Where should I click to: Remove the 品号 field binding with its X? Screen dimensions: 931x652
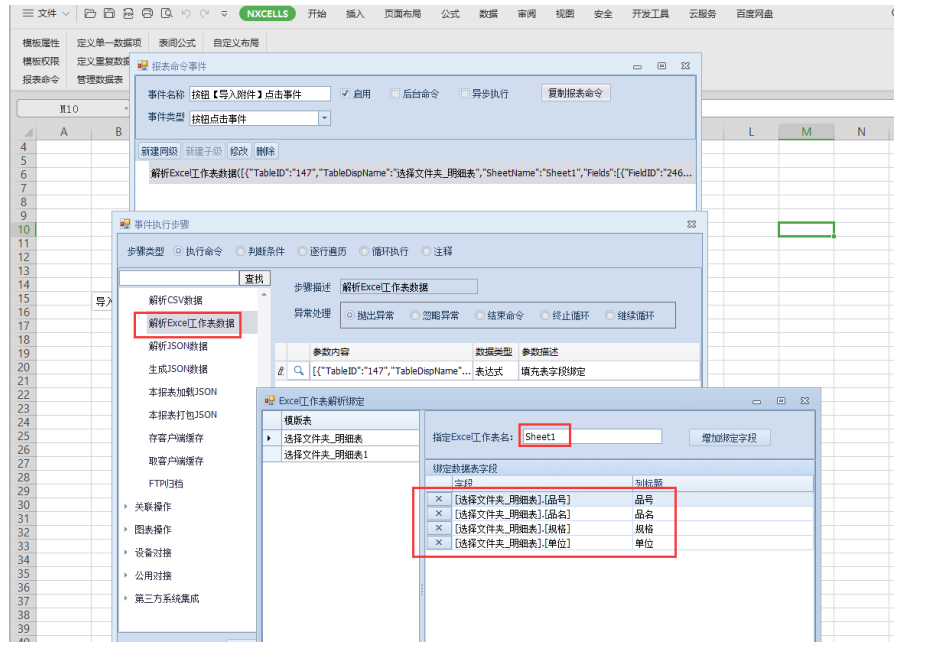pos(438,498)
